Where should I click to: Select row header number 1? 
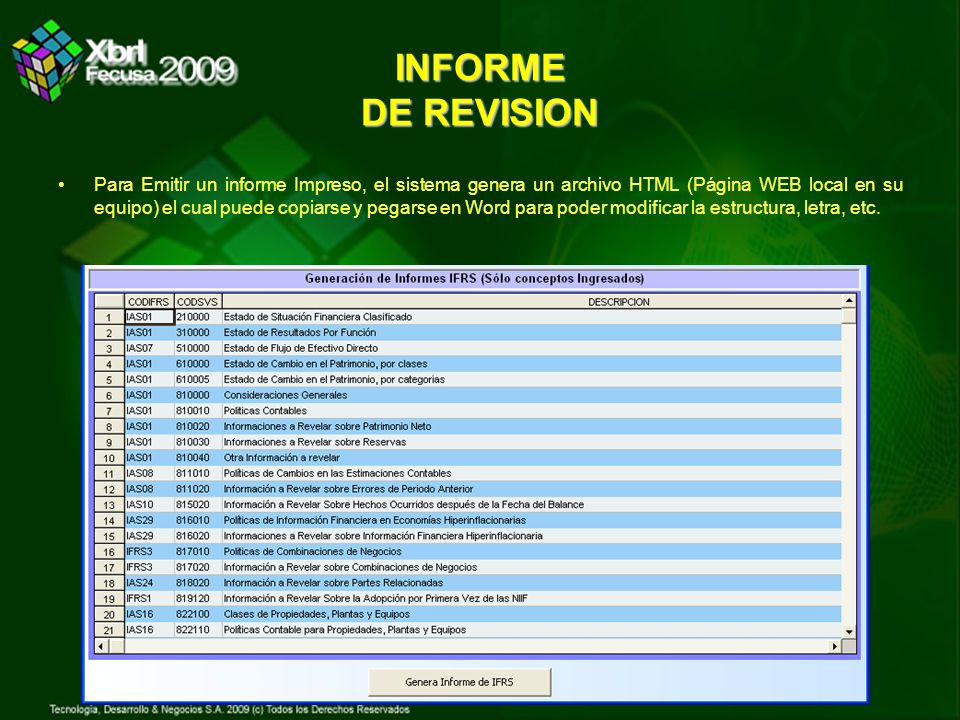tap(109, 317)
